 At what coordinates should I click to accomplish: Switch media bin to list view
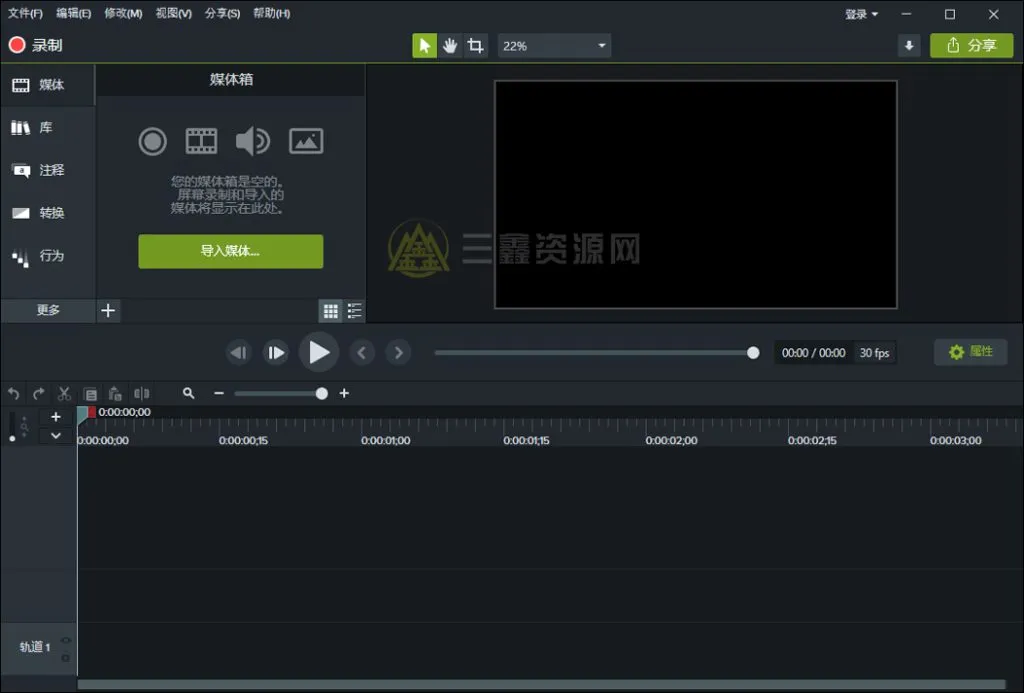pos(355,311)
